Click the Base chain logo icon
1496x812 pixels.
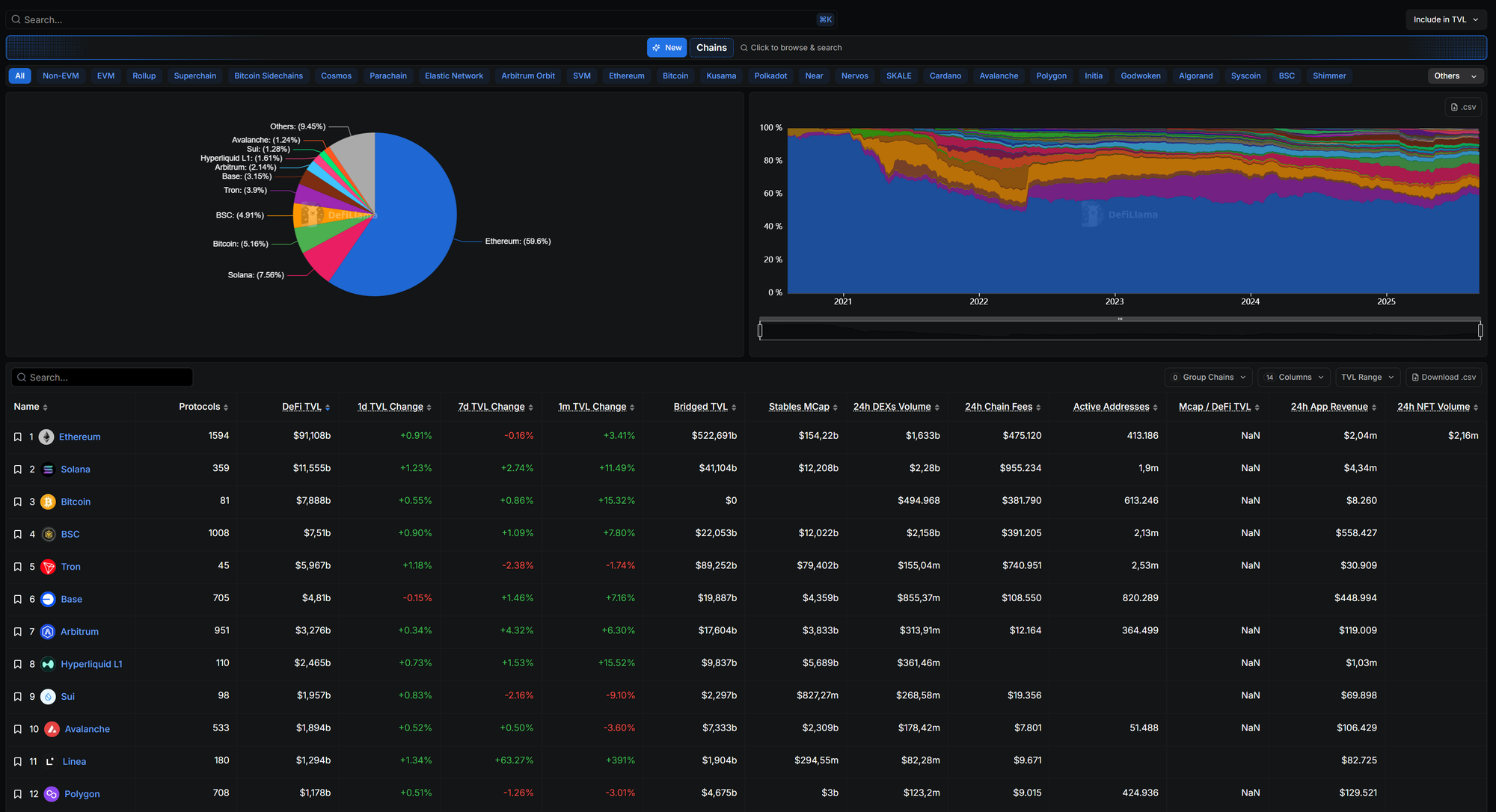click(48, 600)
